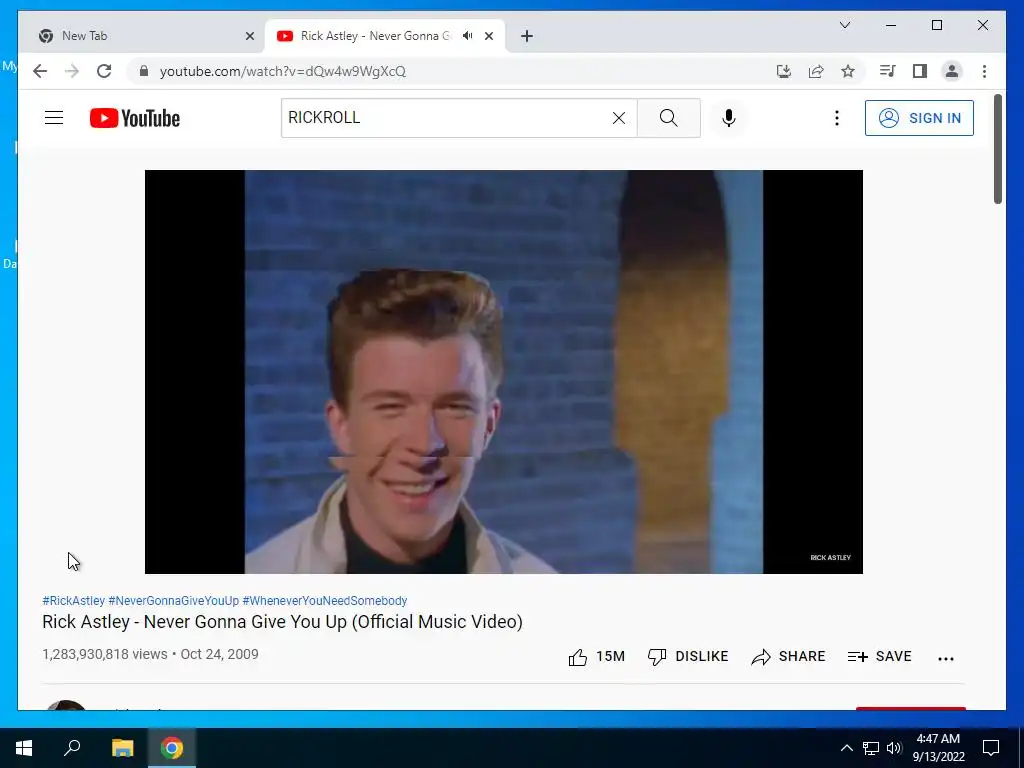The image size is (1024, 768).
Task: Start voice search with the microphone
Action: point(729,118)
